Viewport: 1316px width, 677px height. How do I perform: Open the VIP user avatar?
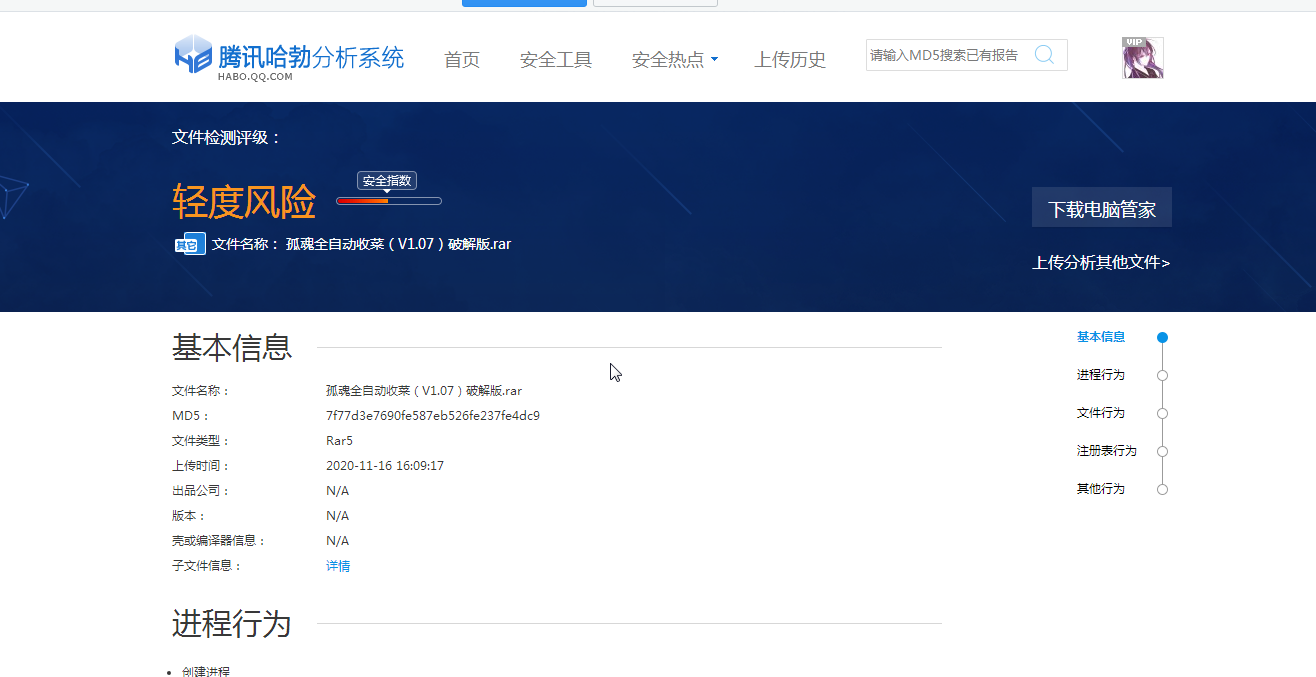click(1142, 58)
